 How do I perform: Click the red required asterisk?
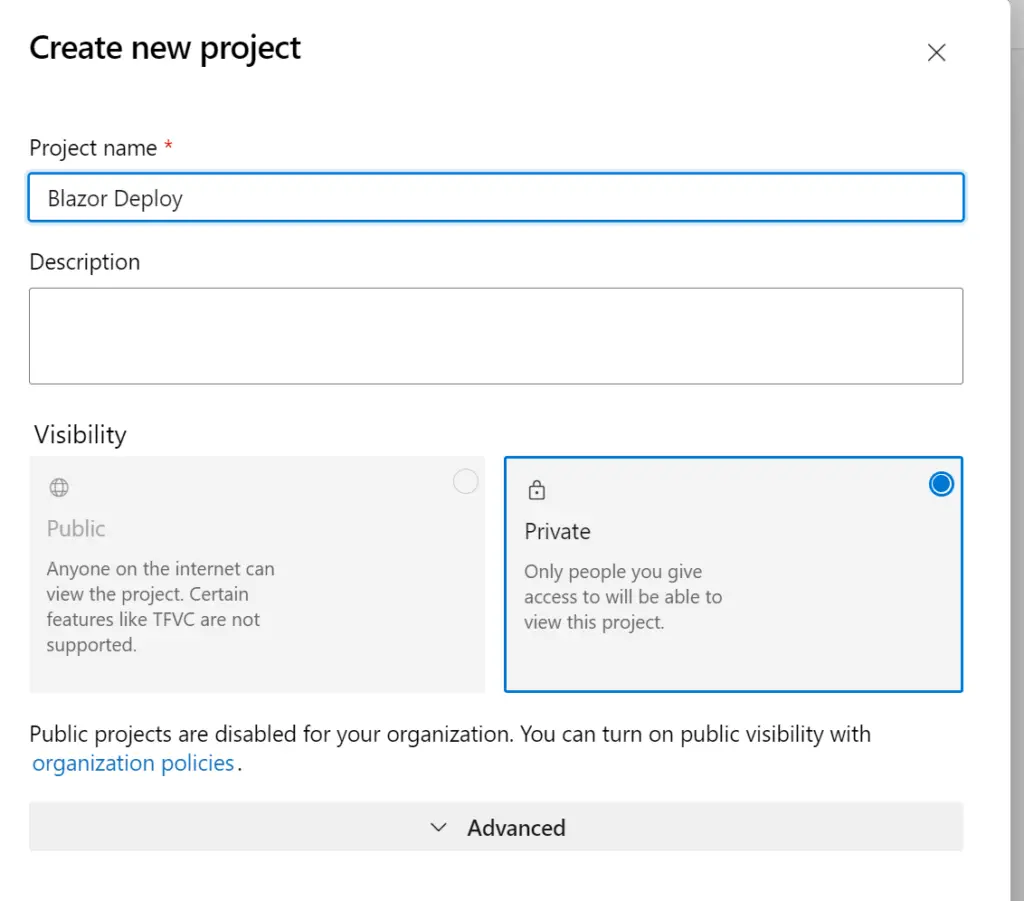pos(168,147)
